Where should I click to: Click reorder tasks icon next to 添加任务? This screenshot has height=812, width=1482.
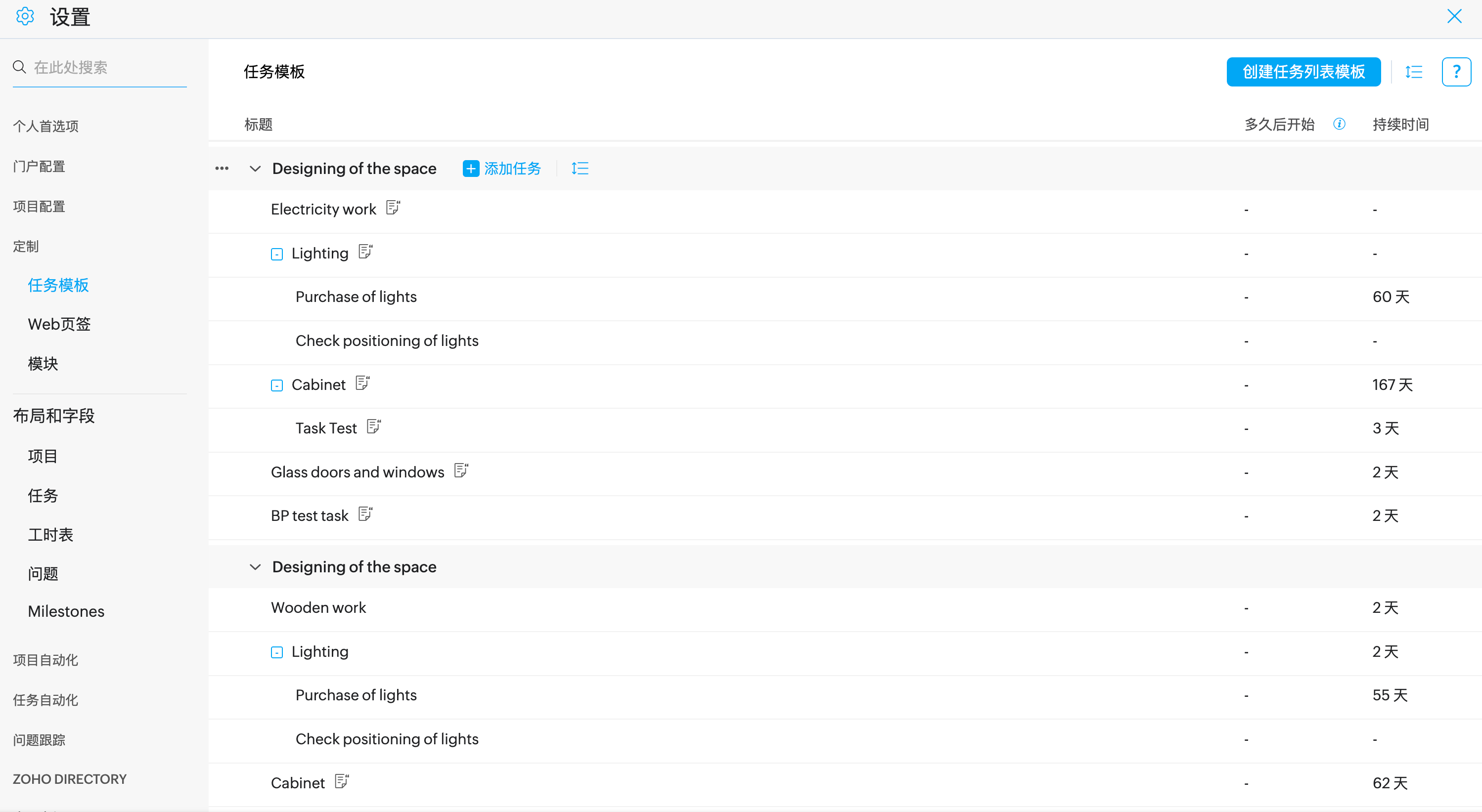coord(580,169)
